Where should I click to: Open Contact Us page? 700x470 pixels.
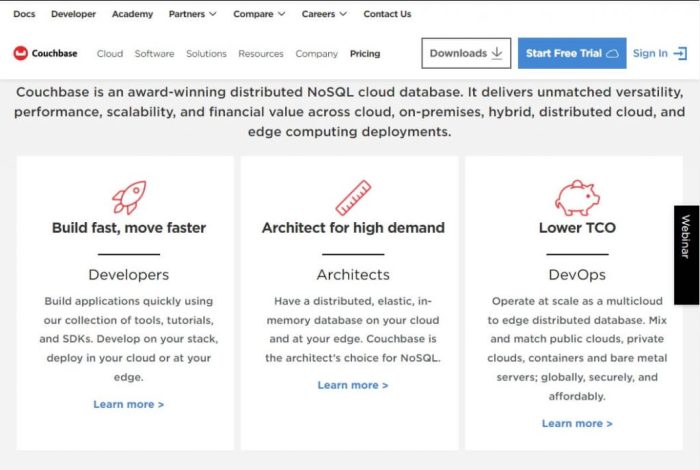[387, 14]
